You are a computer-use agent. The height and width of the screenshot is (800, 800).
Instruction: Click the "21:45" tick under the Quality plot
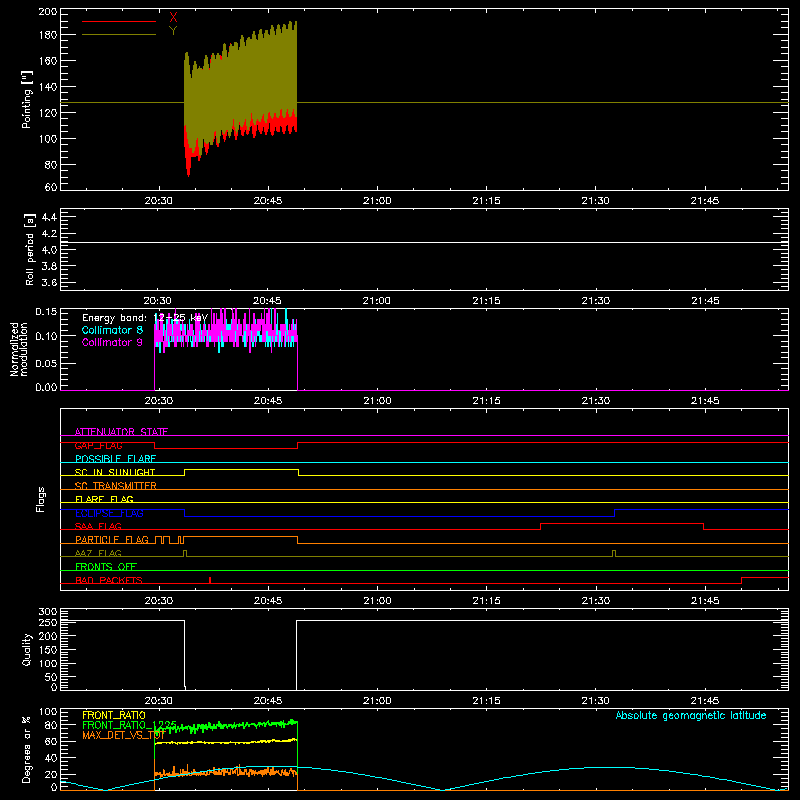tap(705, 701)
